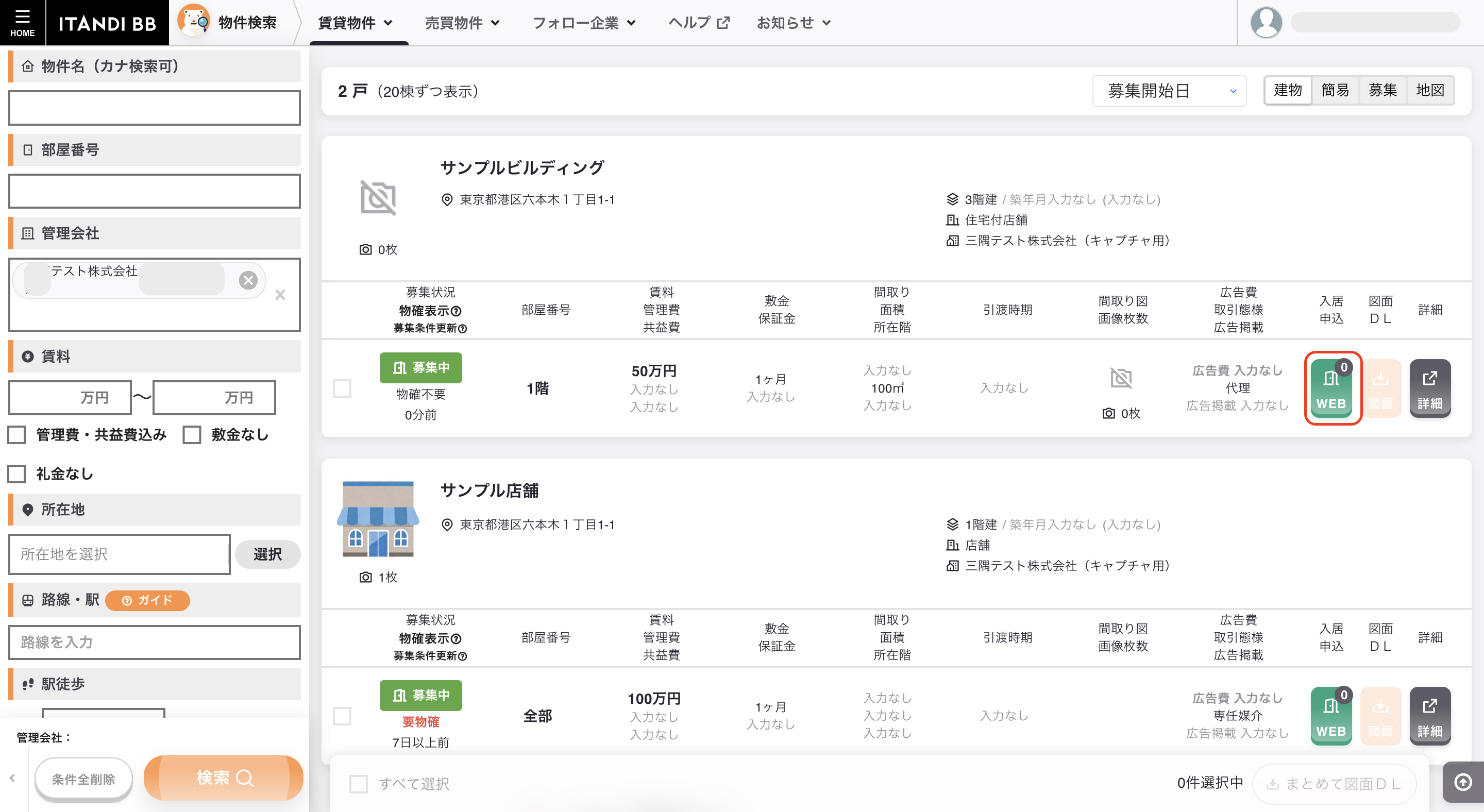Image resolution: width=1484 pixels, height=812 pixels.
Task: Open the HOME hamburger menu
Action: pyautogui.click(x=22, y=23)
